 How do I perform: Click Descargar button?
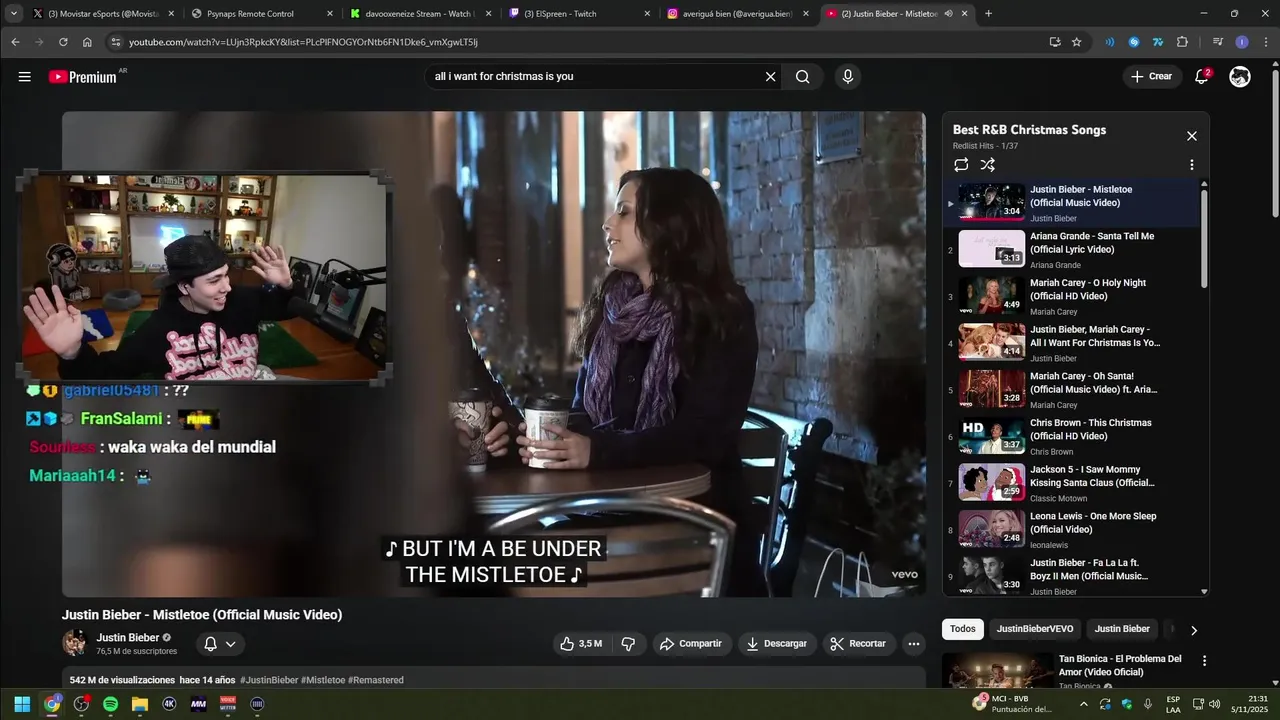pyautogui.click(x=777, y=644)
